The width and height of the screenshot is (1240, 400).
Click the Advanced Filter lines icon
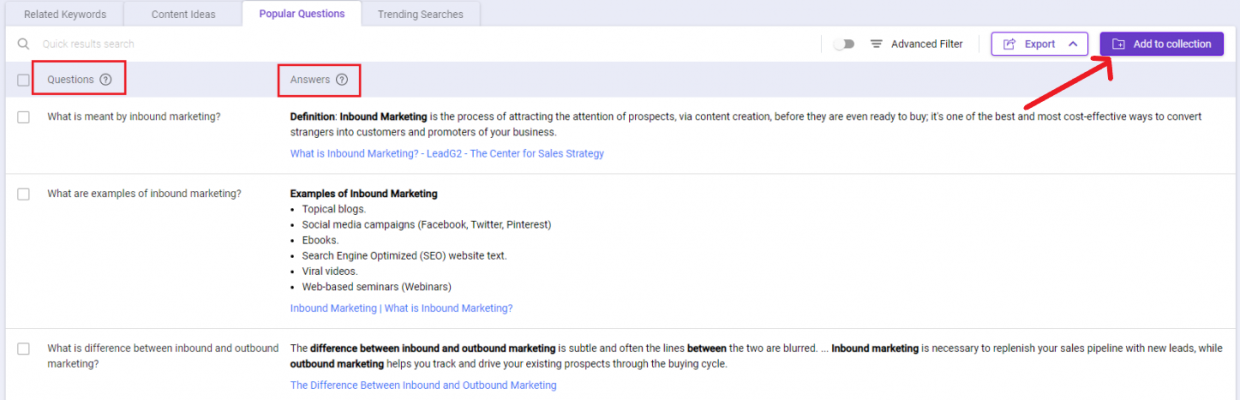[x=877, y=44]
